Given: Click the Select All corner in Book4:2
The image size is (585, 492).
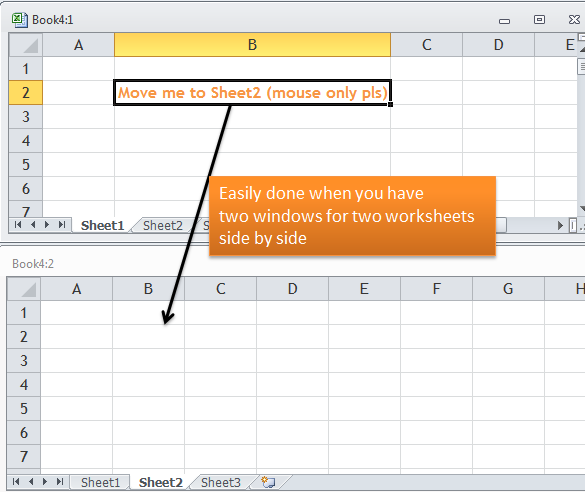Looking at the screenshot, I should (24, 289).
